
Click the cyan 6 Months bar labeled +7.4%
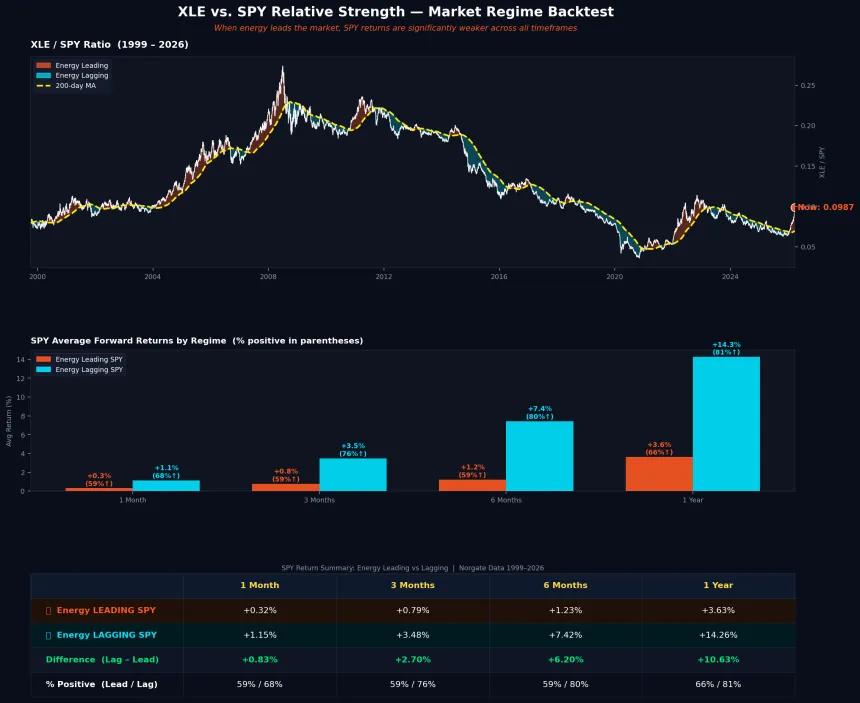point(540,456)
